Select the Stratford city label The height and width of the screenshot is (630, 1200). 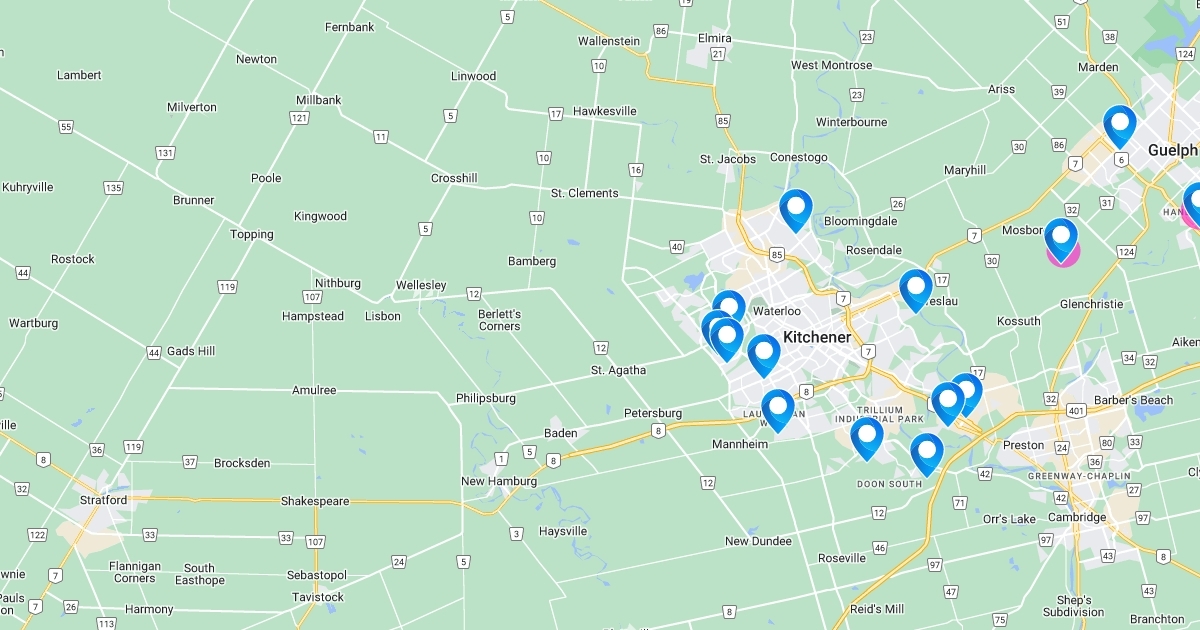(x=103, y=500)
